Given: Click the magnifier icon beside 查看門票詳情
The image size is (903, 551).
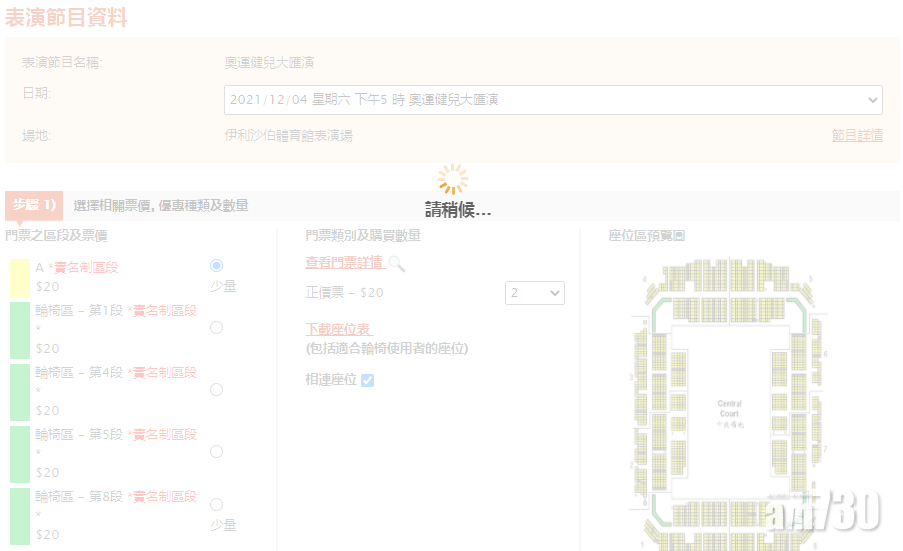Looking at the screenshot, I should pyautogui.click(x=396, y=264).
